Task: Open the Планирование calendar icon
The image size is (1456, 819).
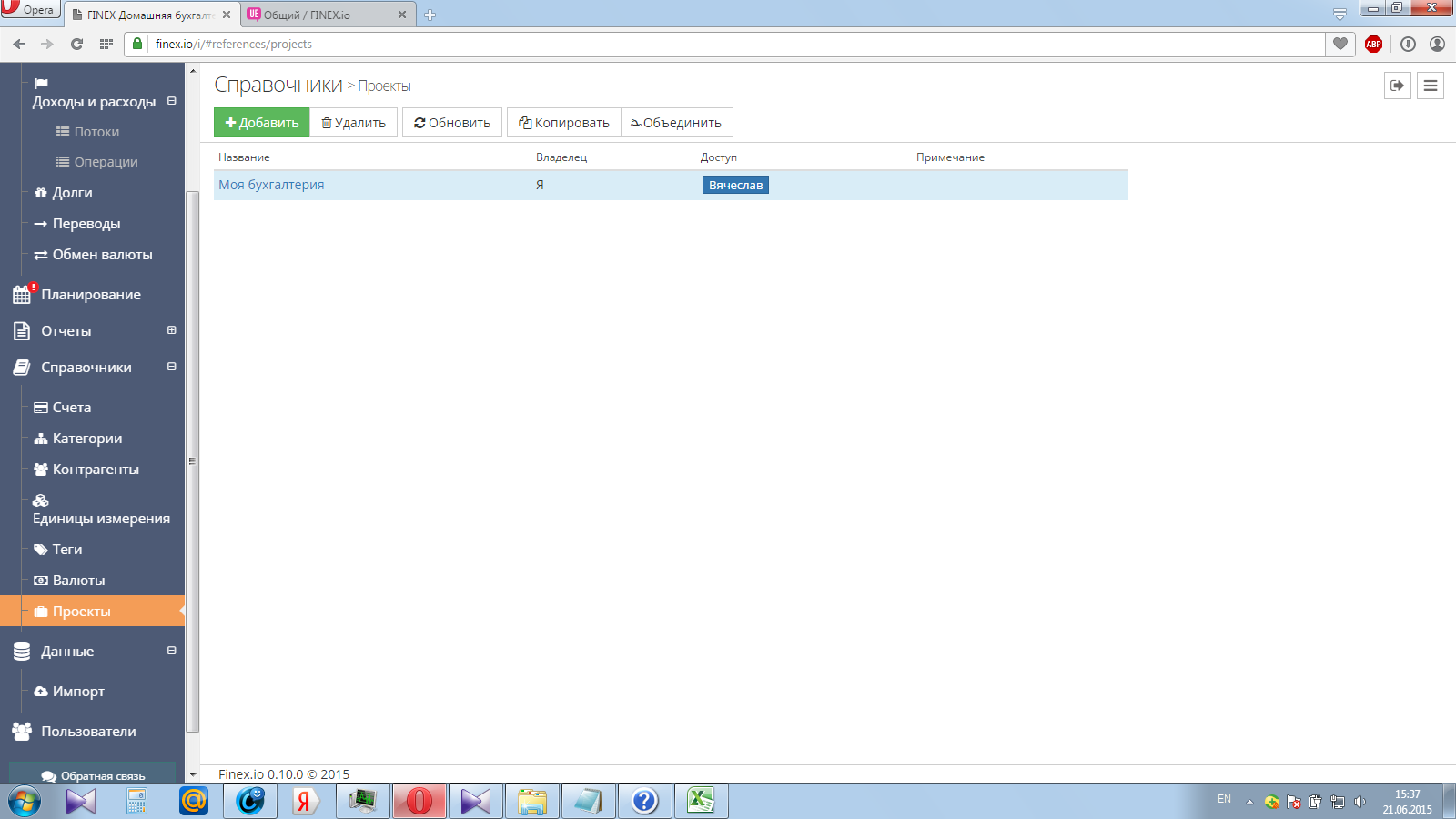Action: coord(22,295)
